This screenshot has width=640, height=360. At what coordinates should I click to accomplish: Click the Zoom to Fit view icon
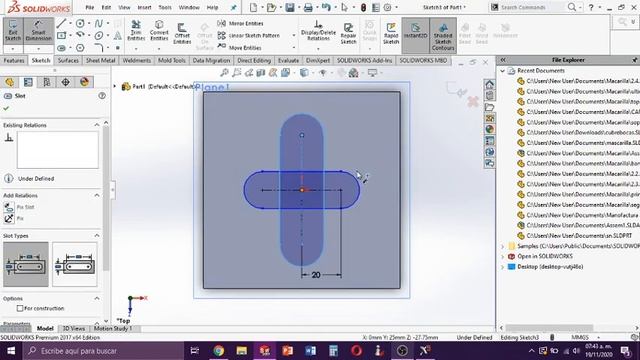224,73
